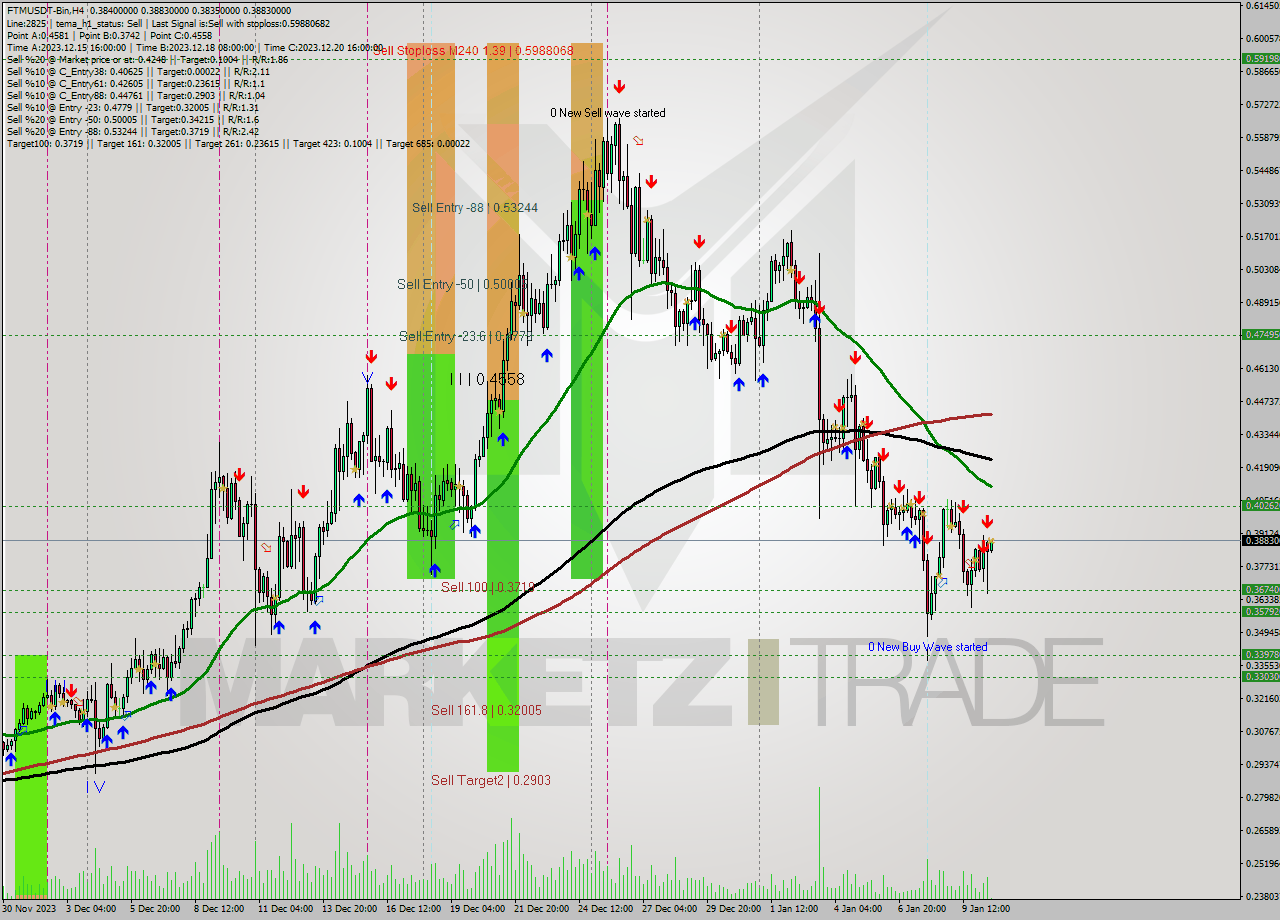
Task: Click the 'Sell 100 | 0.3719' label
Action: coord(488,587)
